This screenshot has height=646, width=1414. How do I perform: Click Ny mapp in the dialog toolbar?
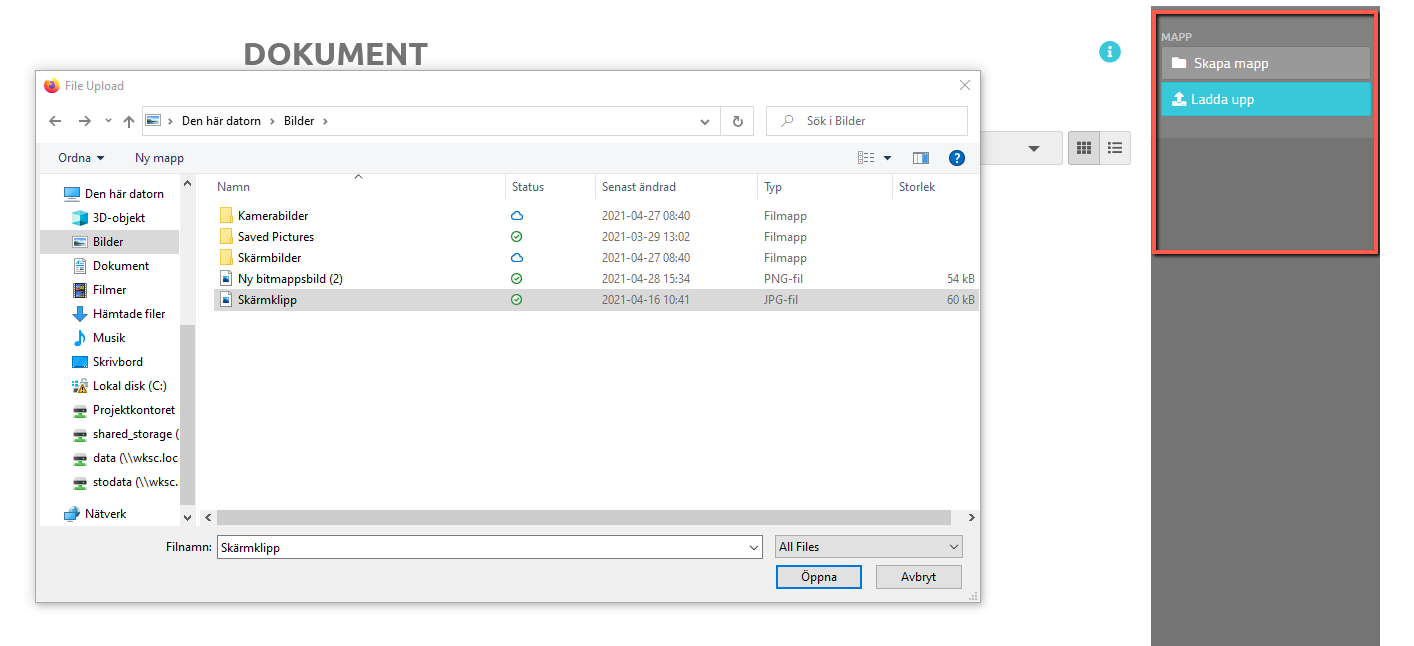tap(159, 158)
